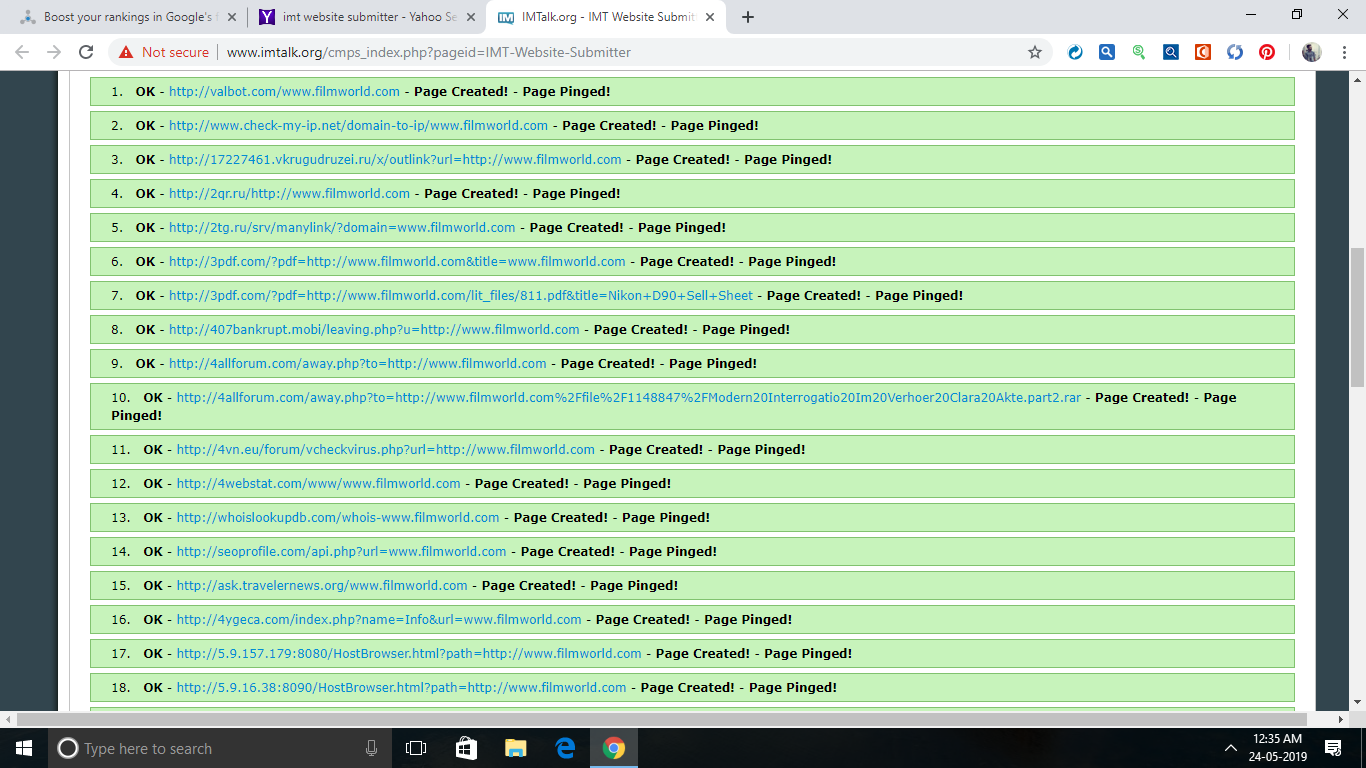The width and height of the screenshot is (1366, 768).
Task: Open the Chrome three-dot menu
Action: (x=1344, y=52)
